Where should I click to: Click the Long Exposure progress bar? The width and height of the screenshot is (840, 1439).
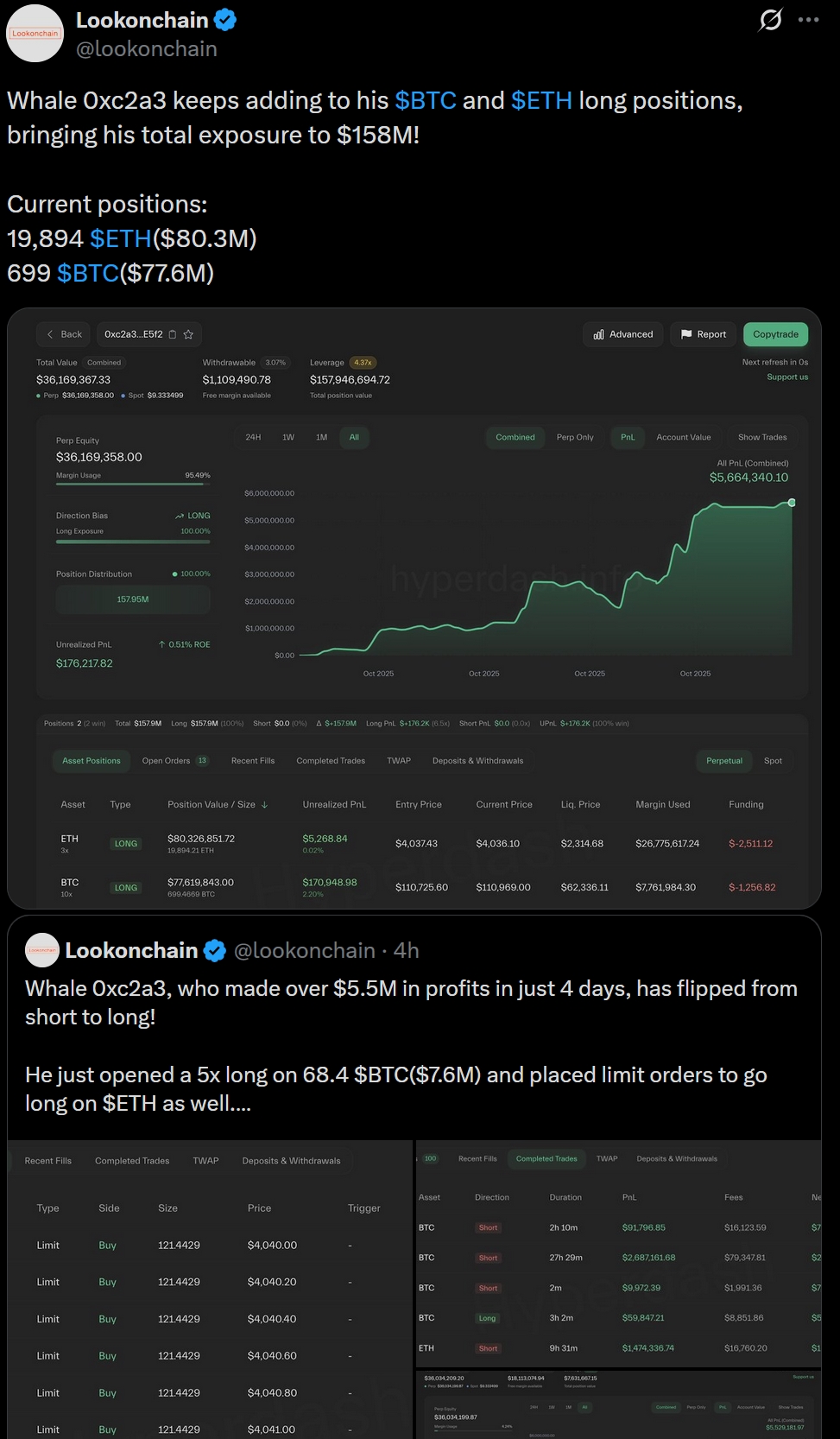[x=133, y=542]
